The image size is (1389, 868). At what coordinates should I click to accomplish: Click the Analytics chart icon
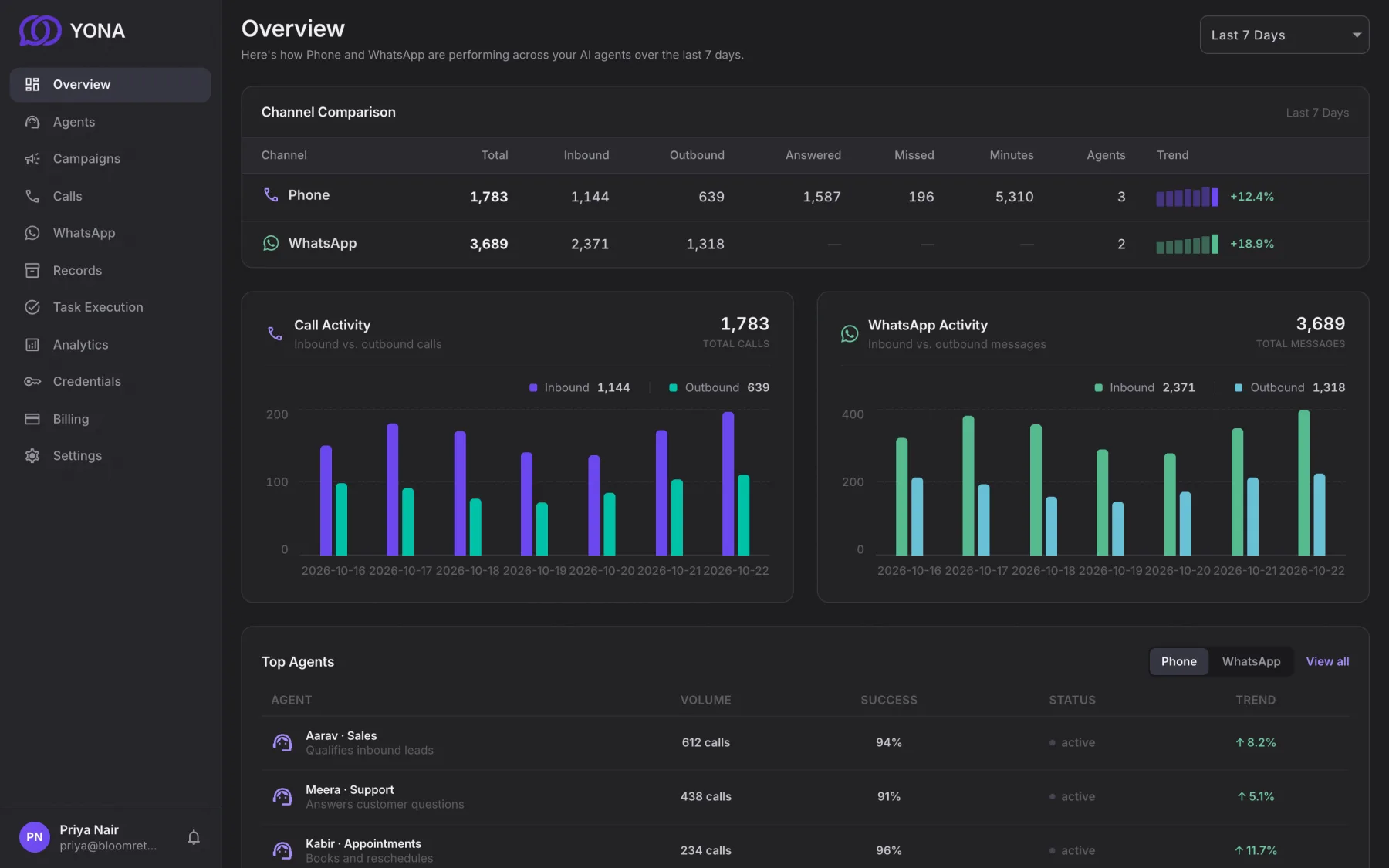pyautogui.click(x=32, y=345)
